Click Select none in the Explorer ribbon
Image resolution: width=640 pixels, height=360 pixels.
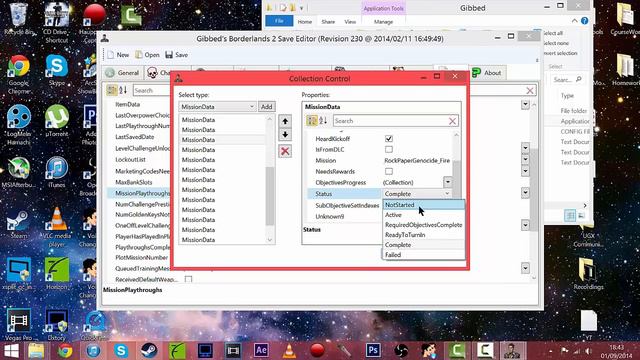[x=556, y=43]
